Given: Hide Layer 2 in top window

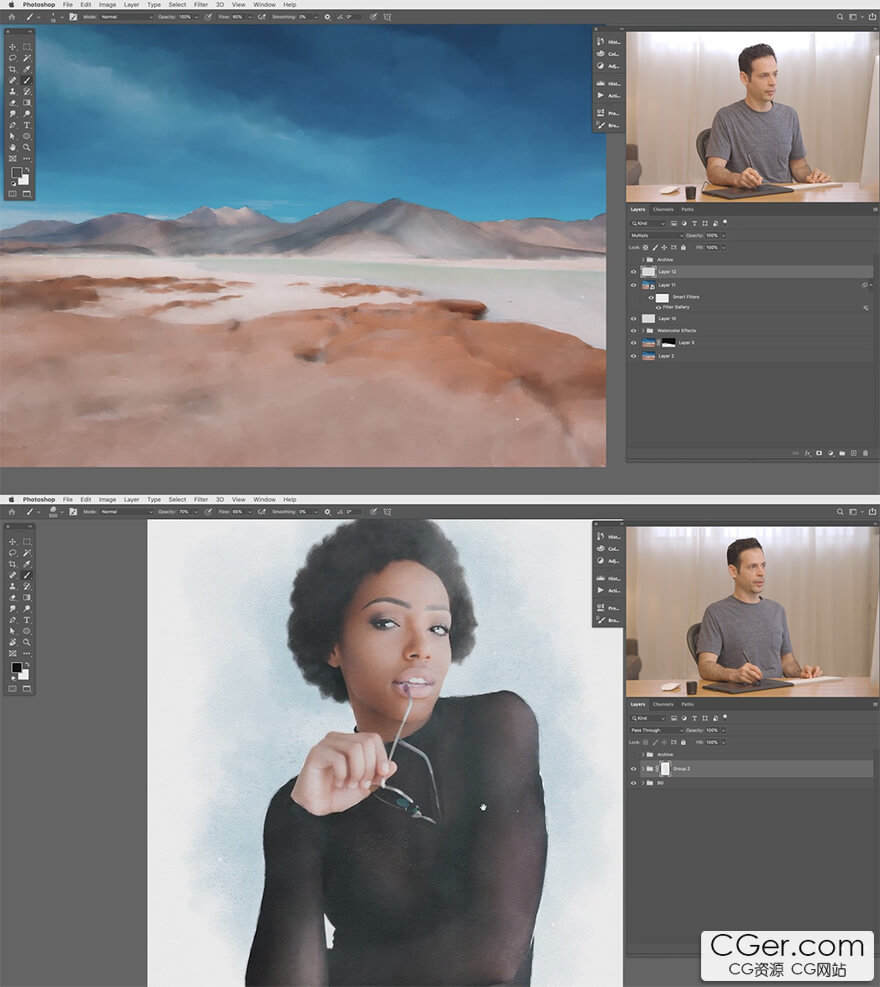Looking at the screenshot, I should pos(634,356).
